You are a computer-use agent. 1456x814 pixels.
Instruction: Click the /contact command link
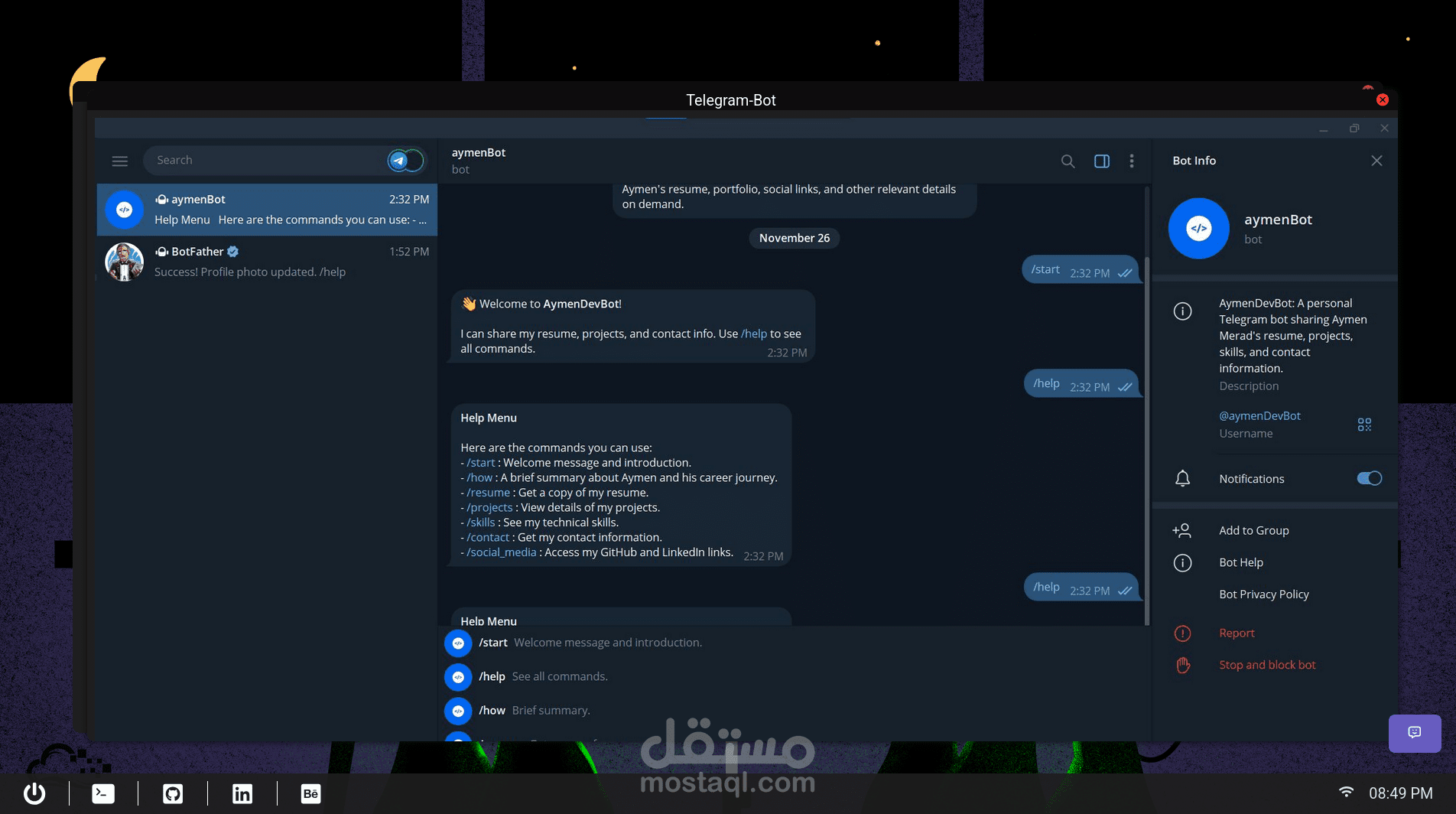point(488,538)
